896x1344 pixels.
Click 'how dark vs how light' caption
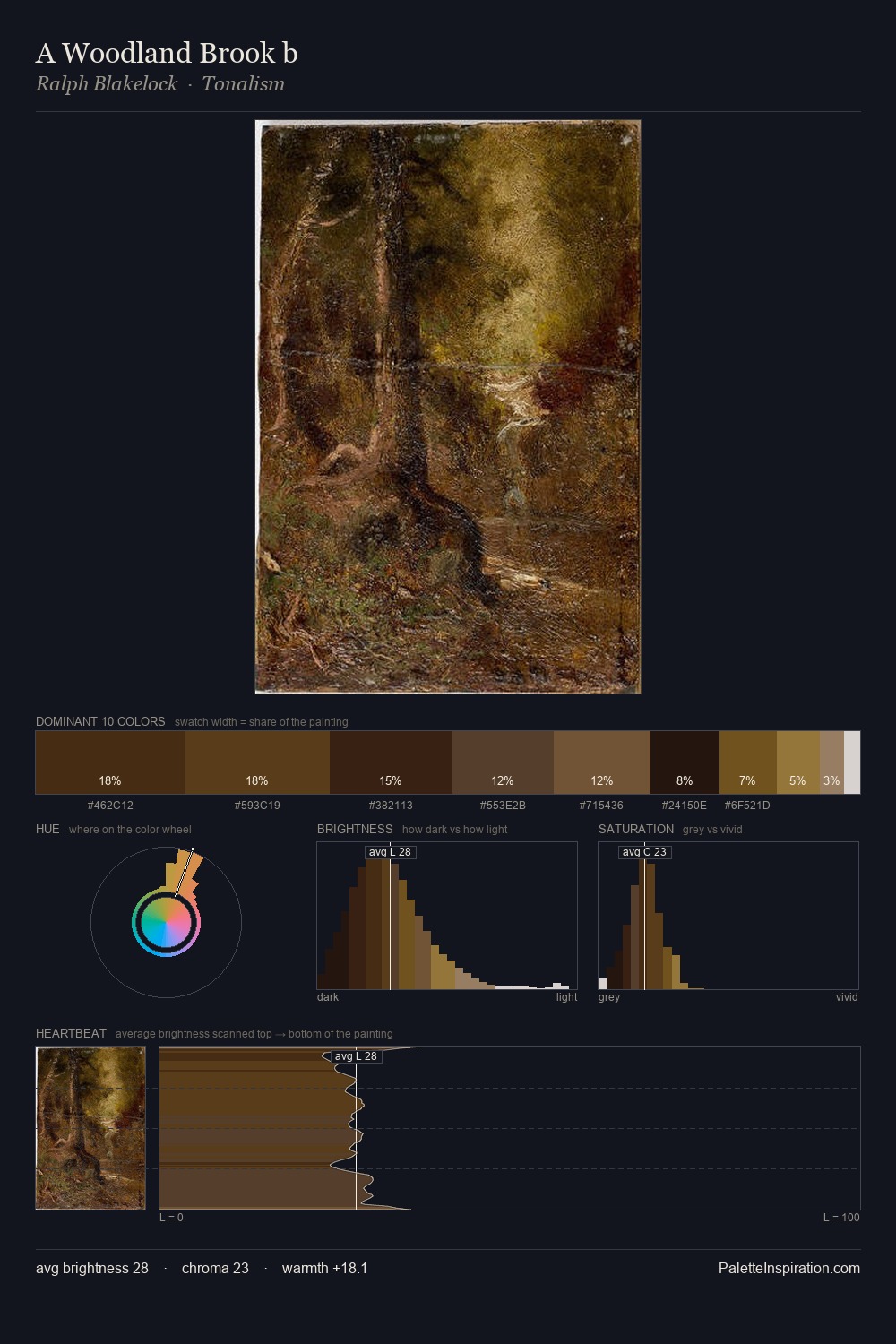pyautogui.click(x=454, y=830)
